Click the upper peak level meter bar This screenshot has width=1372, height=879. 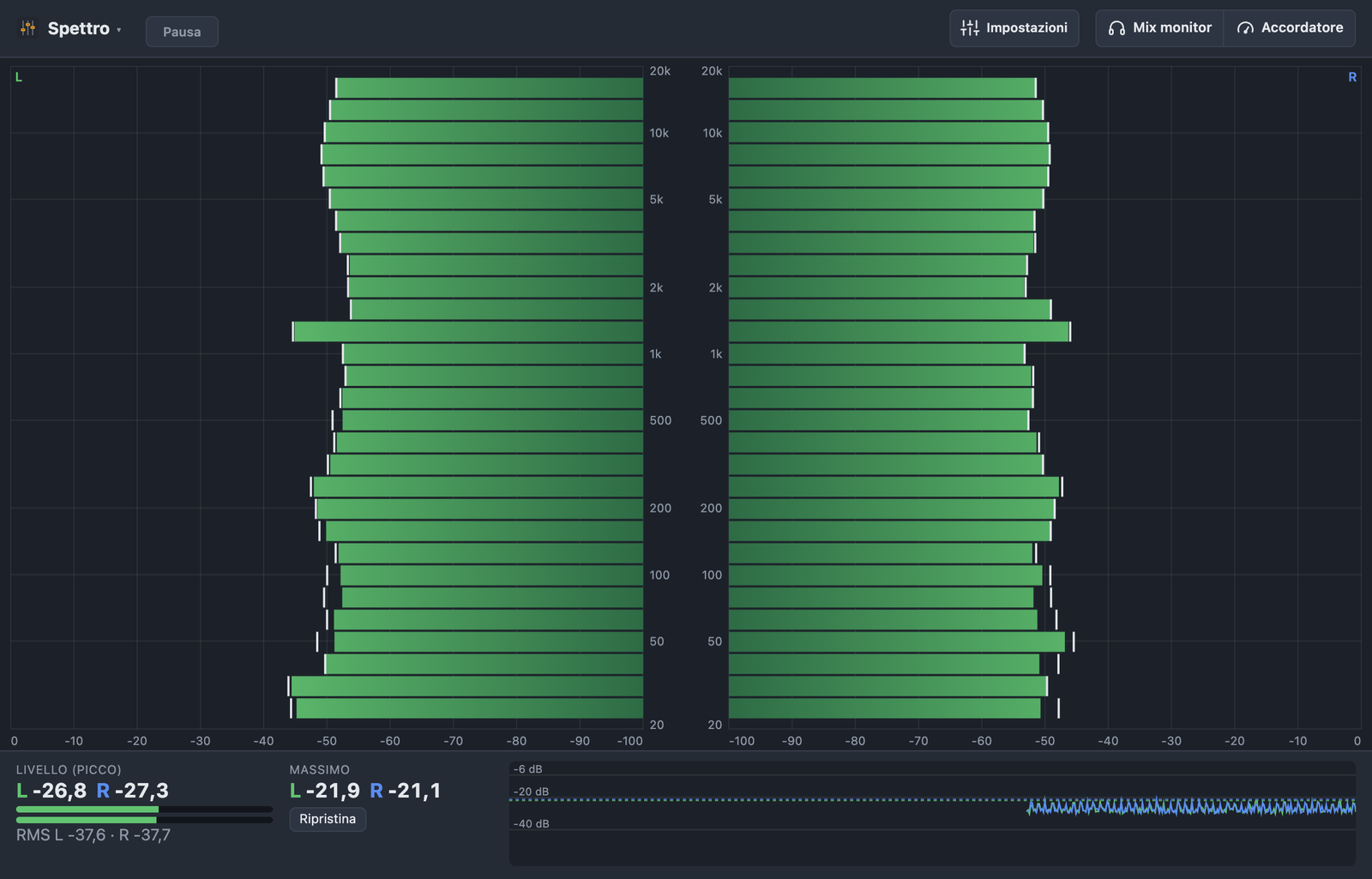[x=144, y=810]
